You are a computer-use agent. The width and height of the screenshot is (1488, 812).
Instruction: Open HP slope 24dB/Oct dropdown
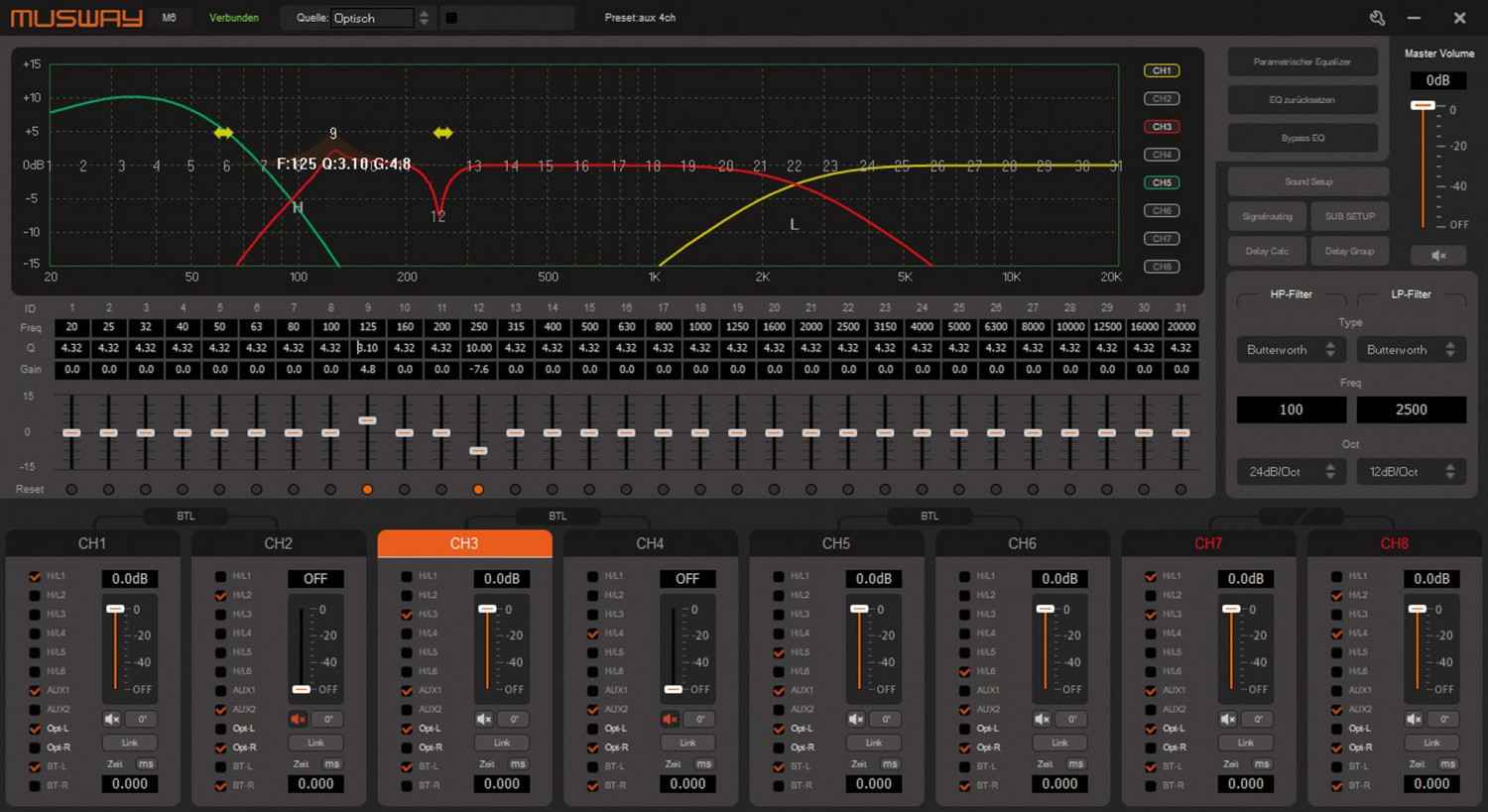coord(1291,472)
